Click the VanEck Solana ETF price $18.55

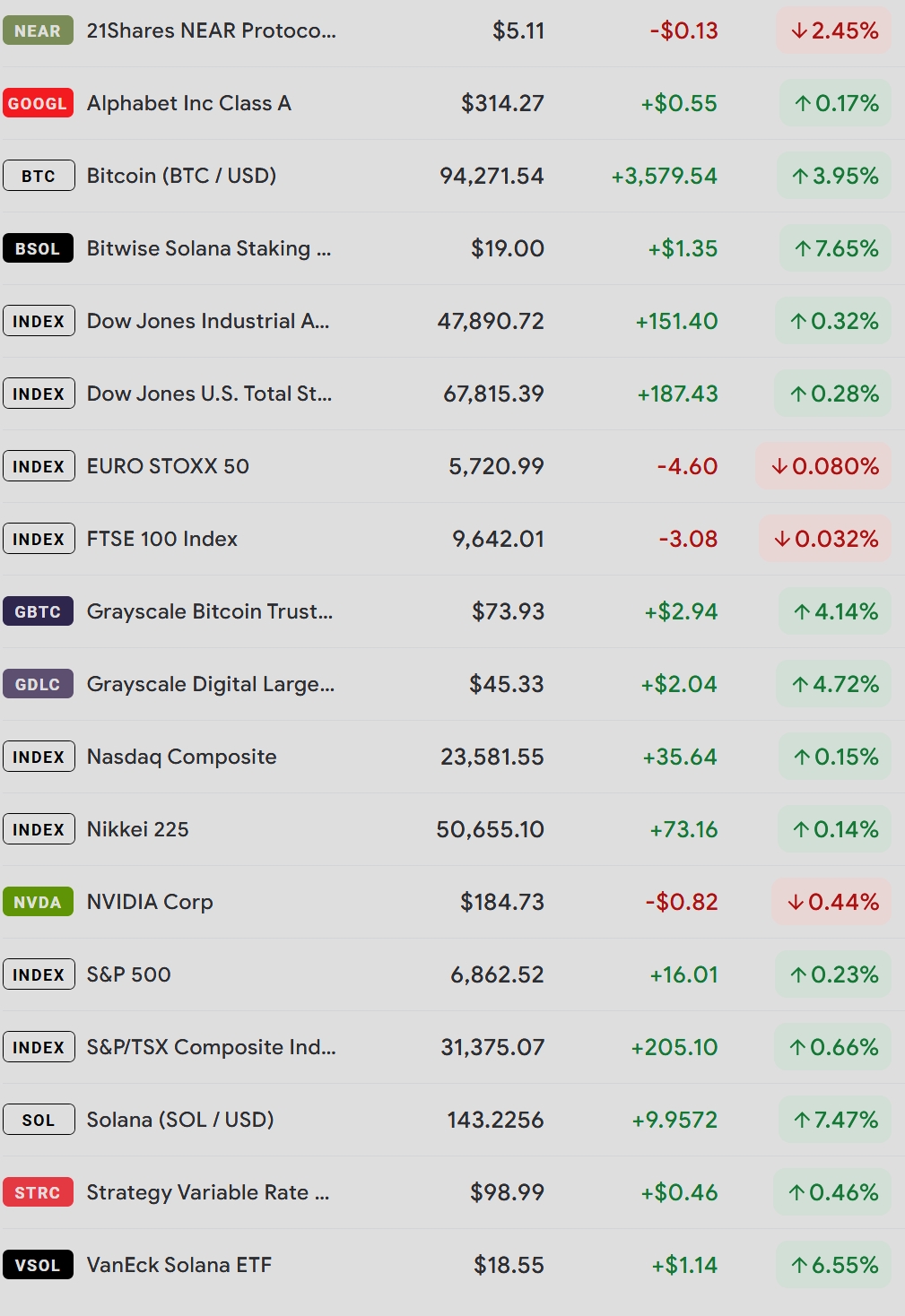509,1266
